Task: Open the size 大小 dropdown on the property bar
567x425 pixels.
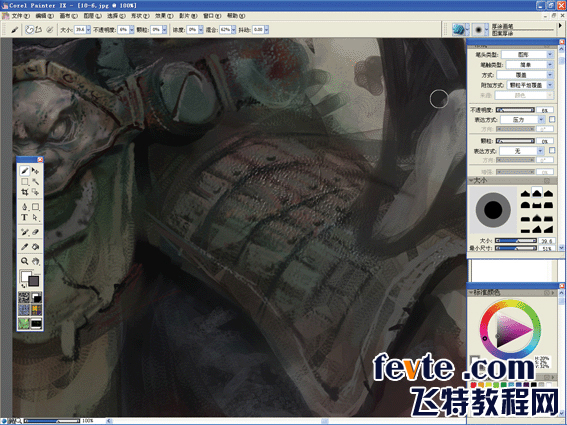Action: point(88,30)
